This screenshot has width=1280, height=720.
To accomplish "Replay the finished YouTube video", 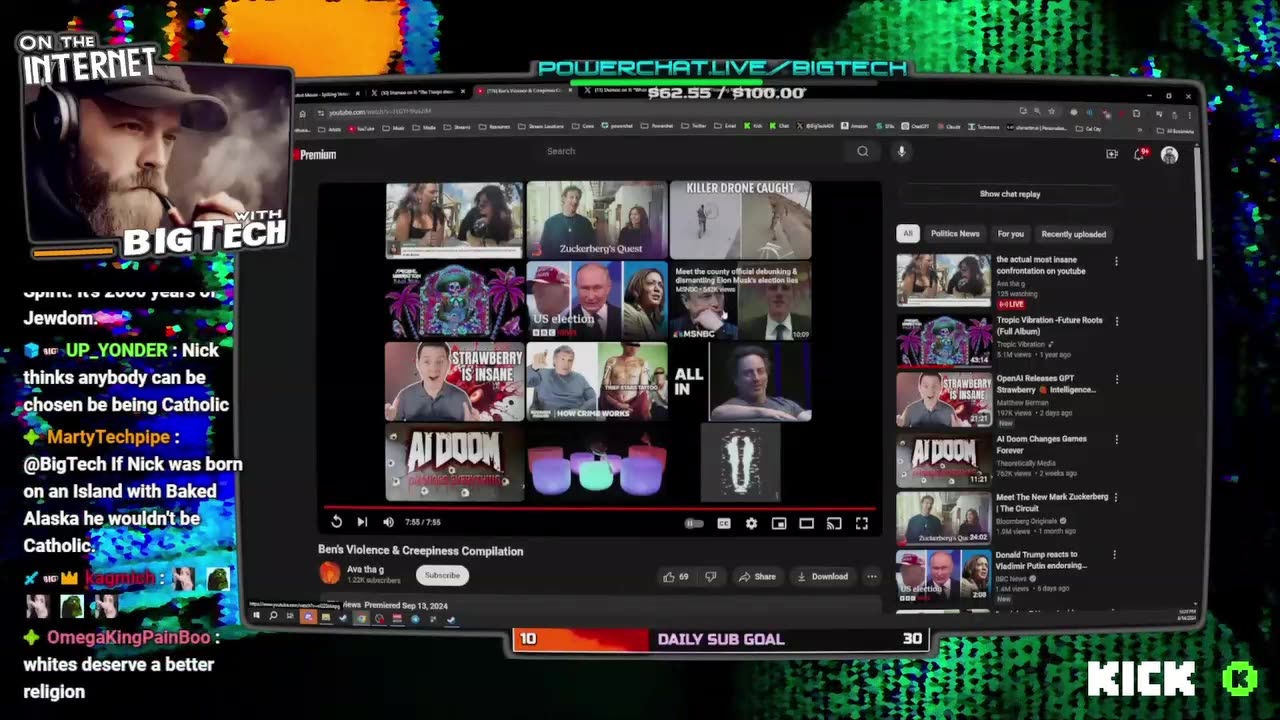I will point(337,522).
